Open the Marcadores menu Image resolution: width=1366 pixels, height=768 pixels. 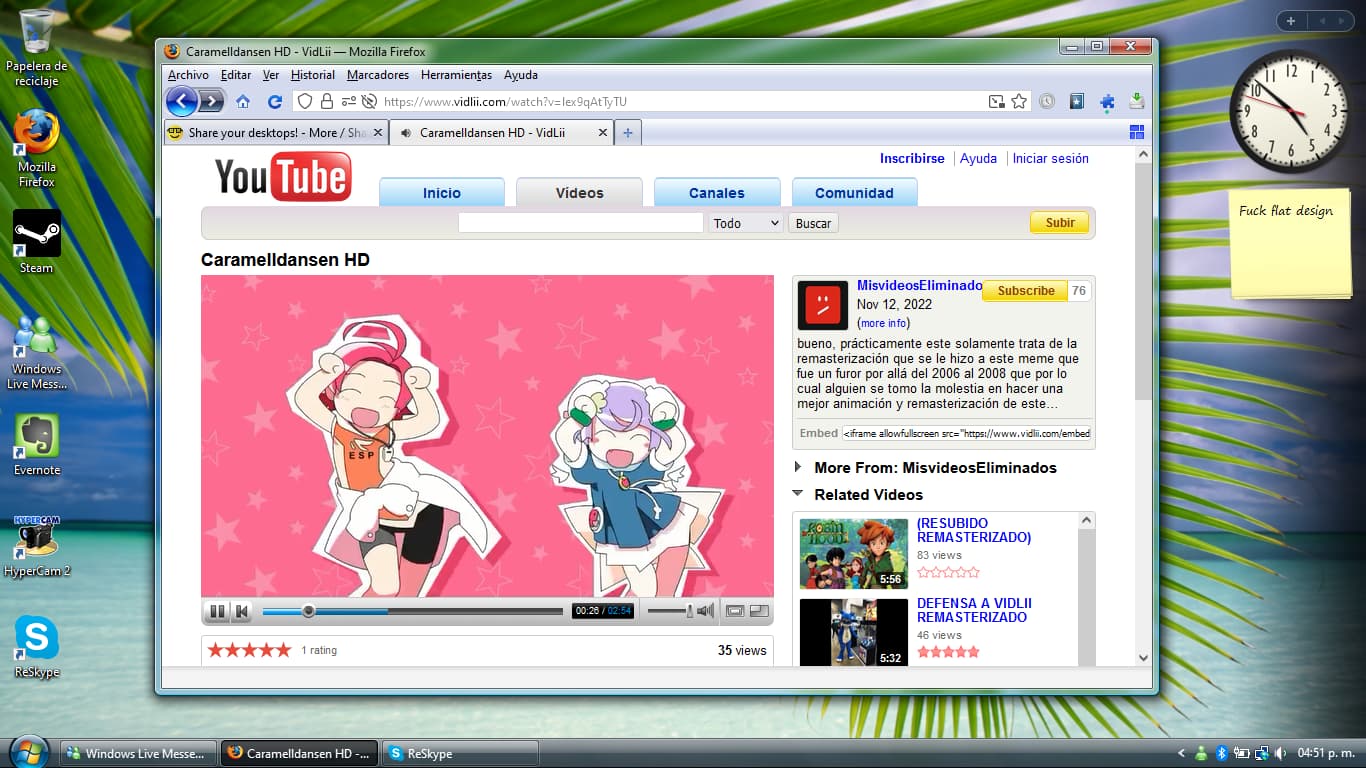click(378, 75)
